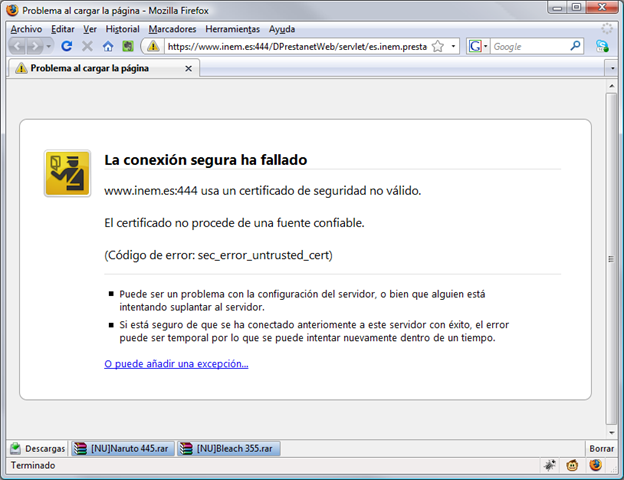Screen dimensions: 624x480
Task: Go to the home page icon
Action: click(x=108, y=47)
